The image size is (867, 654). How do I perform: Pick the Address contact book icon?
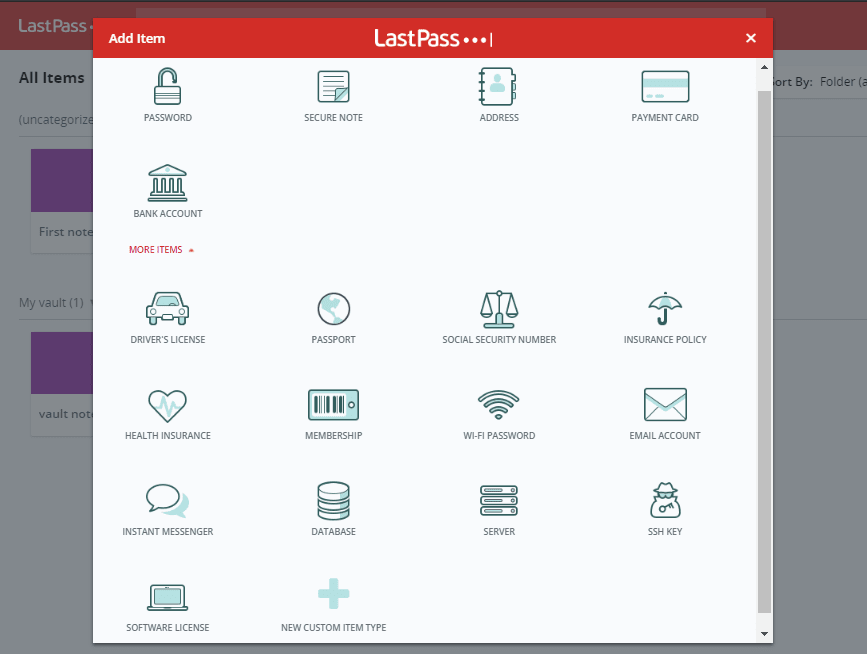tap(498, 86)
